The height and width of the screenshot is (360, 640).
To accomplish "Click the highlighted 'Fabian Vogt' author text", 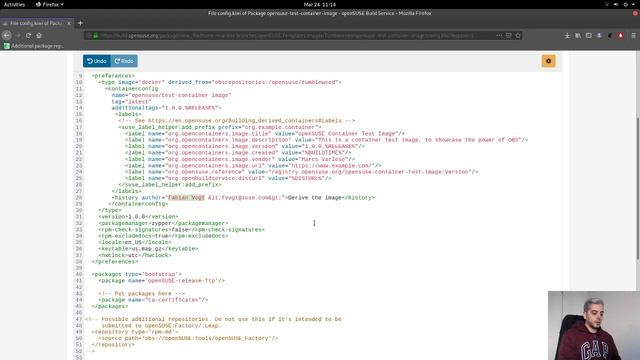I will tap(186, 198).
